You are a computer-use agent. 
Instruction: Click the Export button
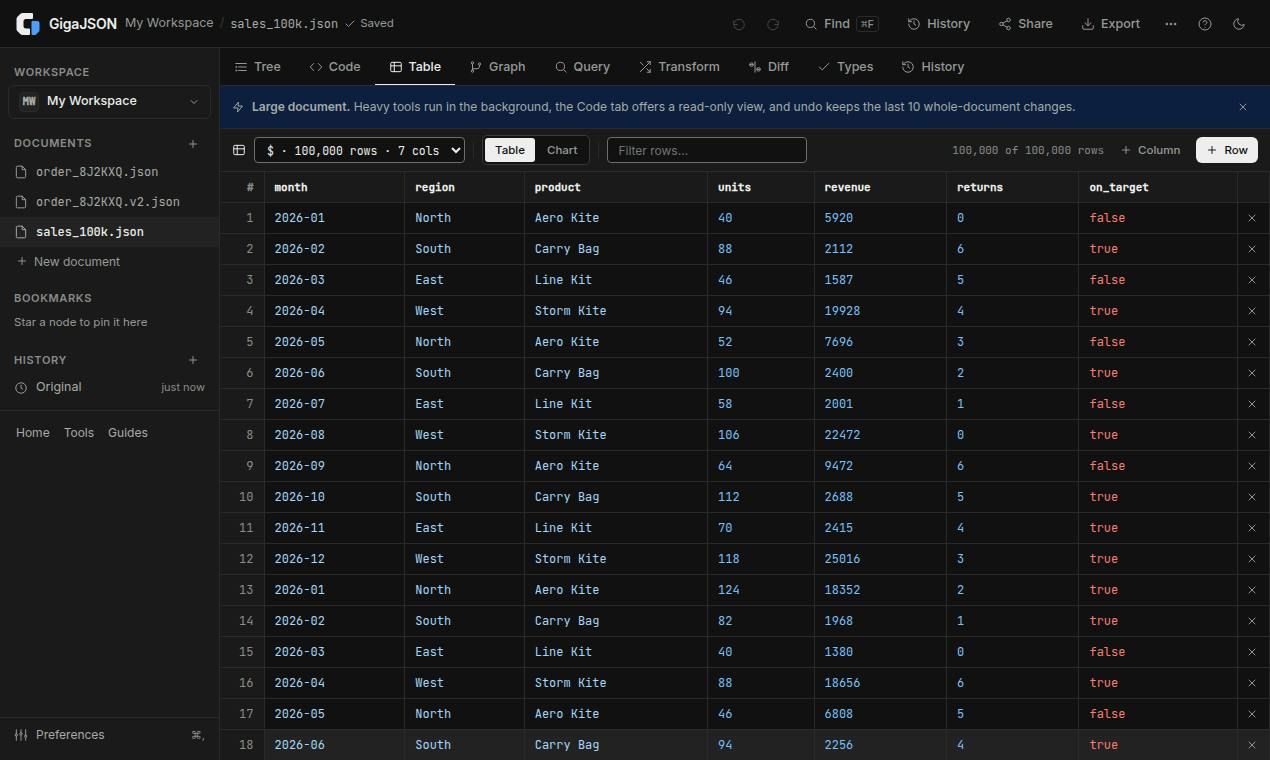click(x=1110, y=24)
